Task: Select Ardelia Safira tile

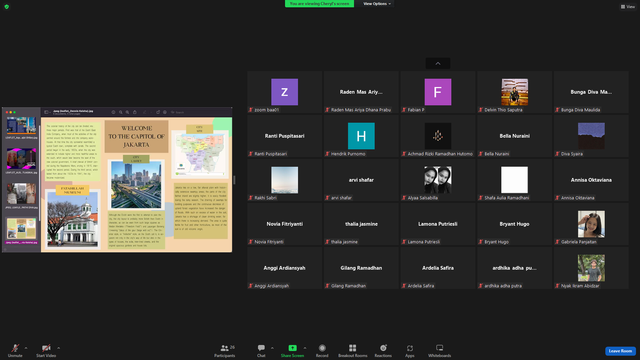Action: [438, 268]
